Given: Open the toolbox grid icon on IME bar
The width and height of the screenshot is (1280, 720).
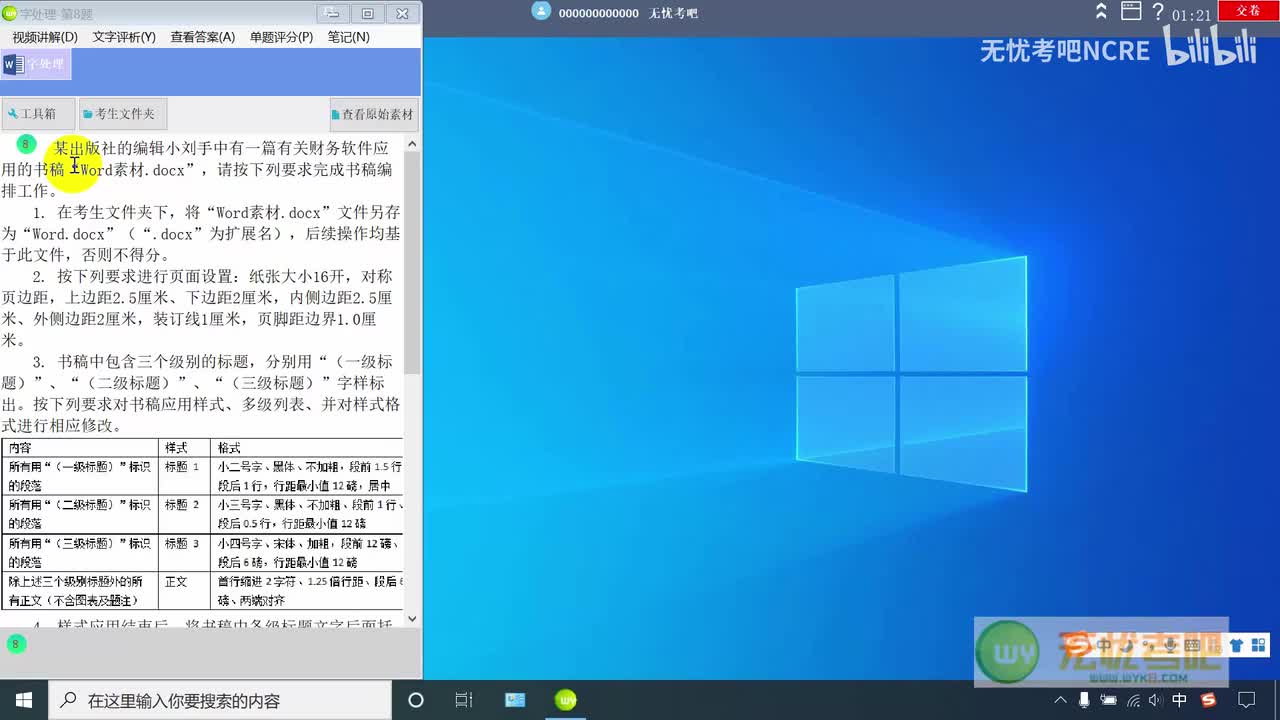Looking at the screenshot, I should pos(1258,646).
